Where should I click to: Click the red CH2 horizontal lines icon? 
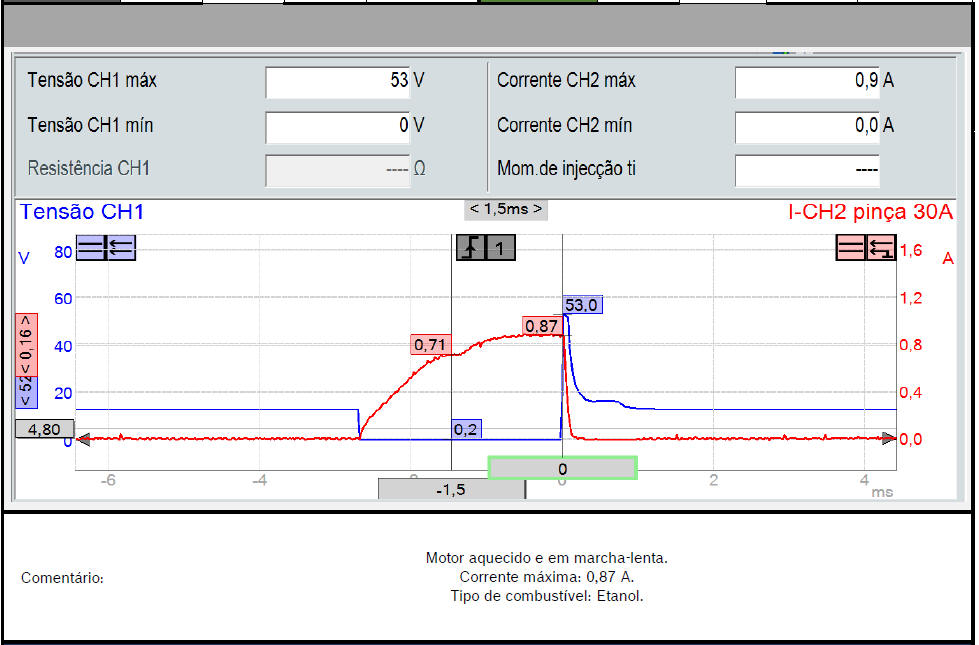[850, 248]
